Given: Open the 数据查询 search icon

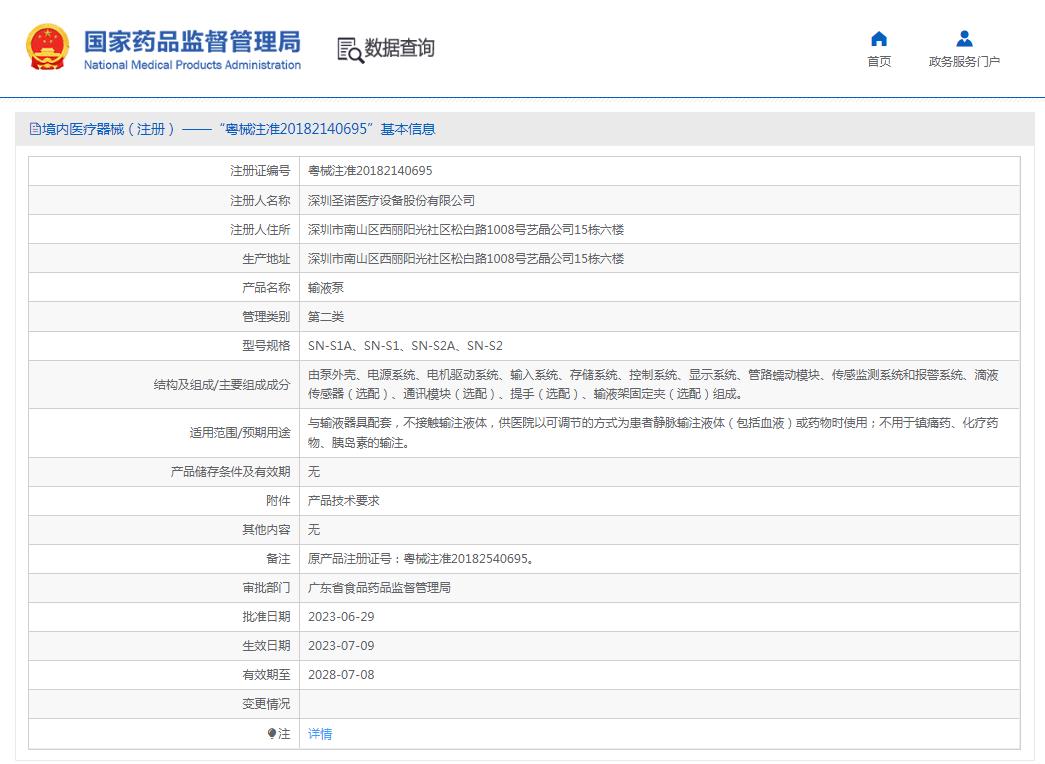Looking at the screenshot, I should [x=351, y=49].
